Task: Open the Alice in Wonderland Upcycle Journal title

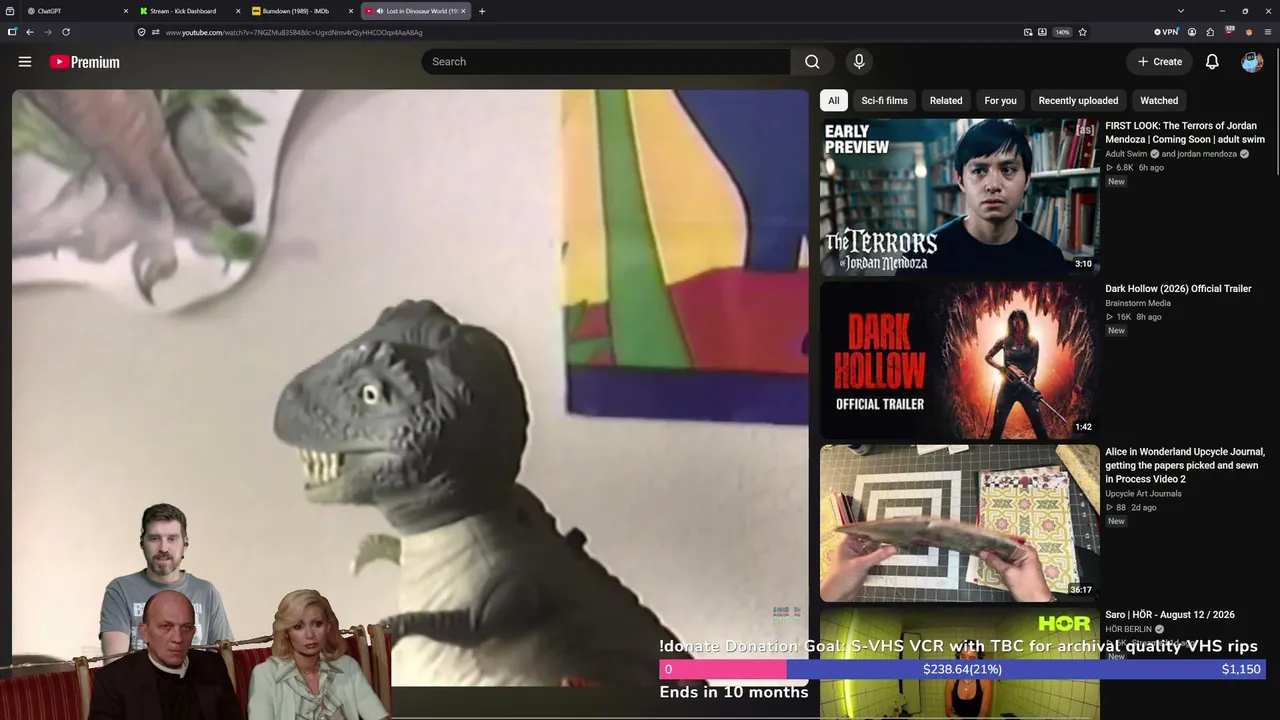Action: point(1185,465)
